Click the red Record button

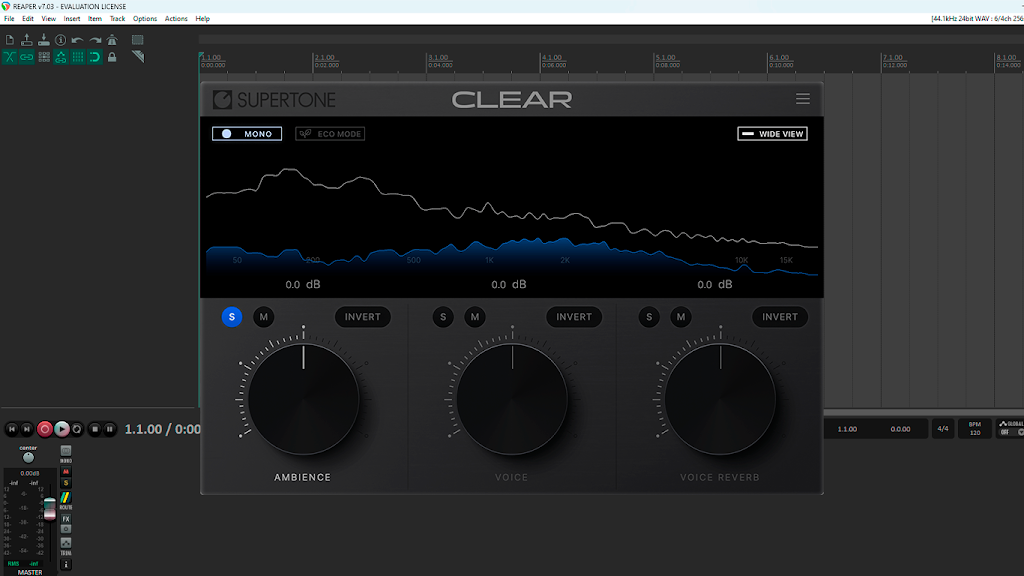[x=44, y=429]
